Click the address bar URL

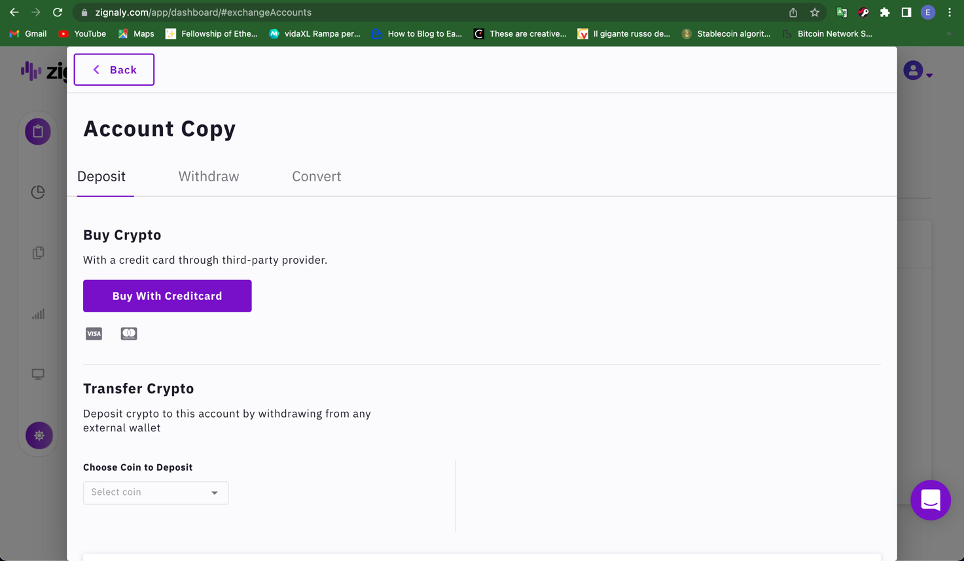203,12
